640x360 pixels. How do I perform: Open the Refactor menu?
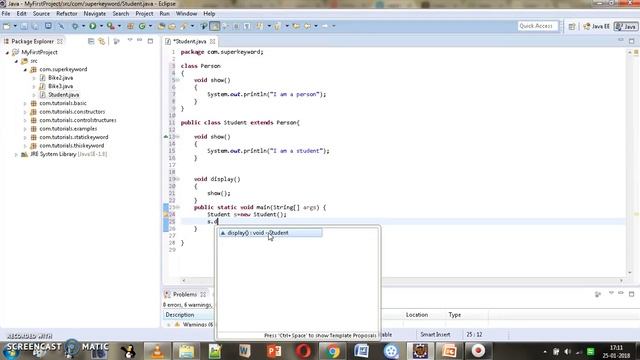[x=67, y=13]
